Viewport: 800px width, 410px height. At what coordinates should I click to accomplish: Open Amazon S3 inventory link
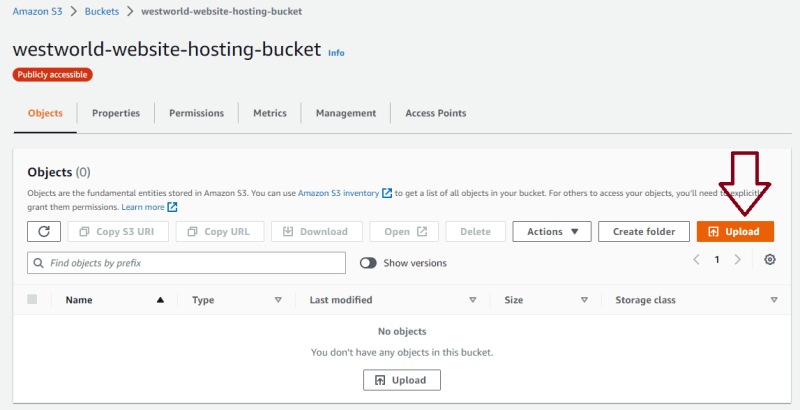pos(338,193)
